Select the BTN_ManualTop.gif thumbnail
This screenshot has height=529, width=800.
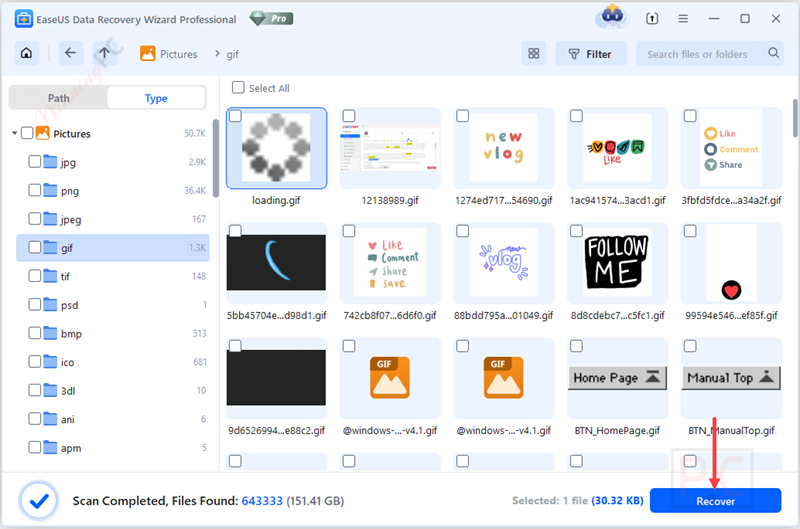[x=731, y=378]
